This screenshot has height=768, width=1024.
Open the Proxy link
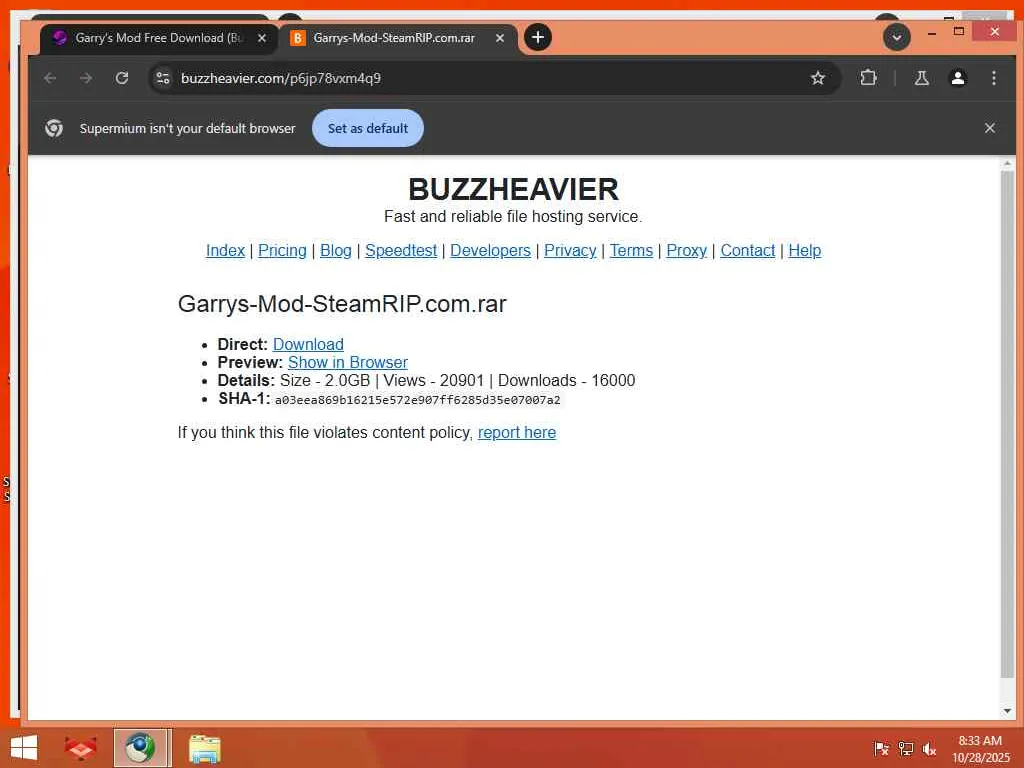[686, 251]
